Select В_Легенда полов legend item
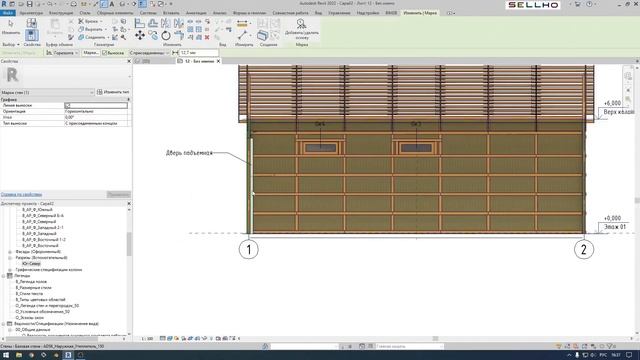Image resolution: width=640 pixels, height=360 pixels. [31, 282]
